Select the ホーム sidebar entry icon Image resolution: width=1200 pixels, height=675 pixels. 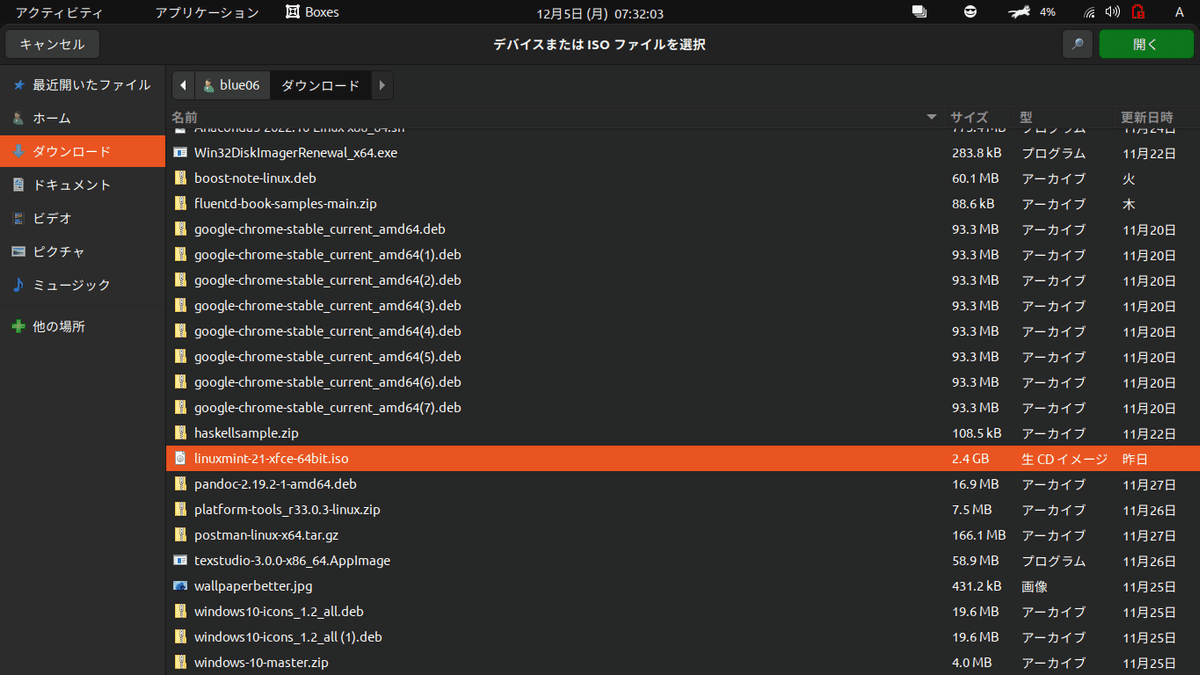click(x=20, y=118)
